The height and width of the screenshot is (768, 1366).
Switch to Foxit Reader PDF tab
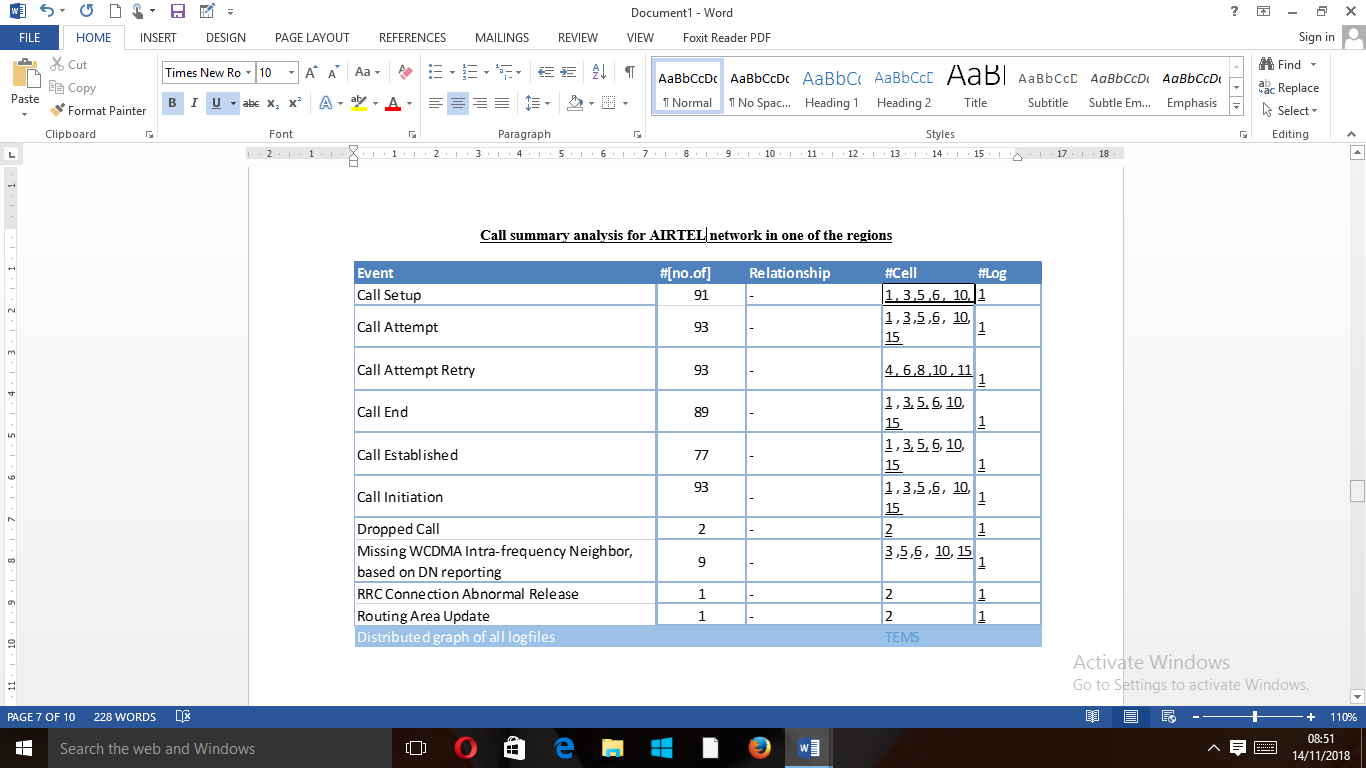[x=727, y=38]
